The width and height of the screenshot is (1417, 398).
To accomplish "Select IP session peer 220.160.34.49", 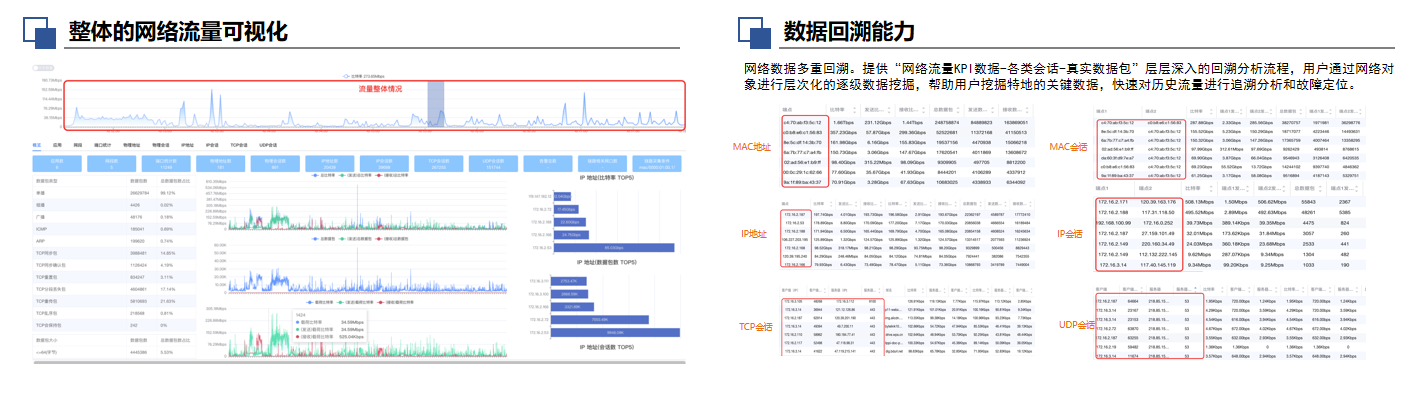I will (1158, 244).
